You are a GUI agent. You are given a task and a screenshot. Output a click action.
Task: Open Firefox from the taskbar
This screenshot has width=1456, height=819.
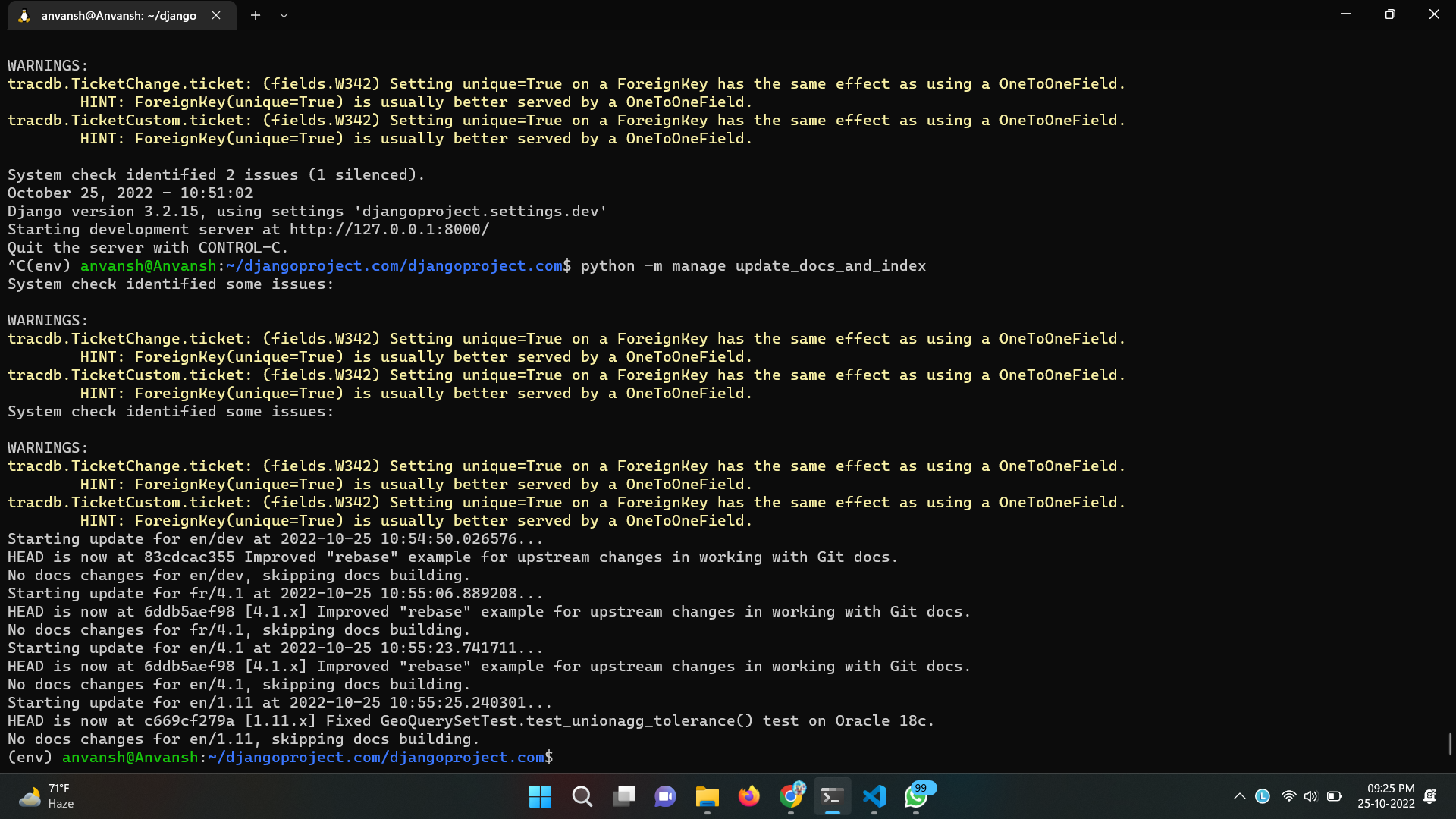(748, 797)
